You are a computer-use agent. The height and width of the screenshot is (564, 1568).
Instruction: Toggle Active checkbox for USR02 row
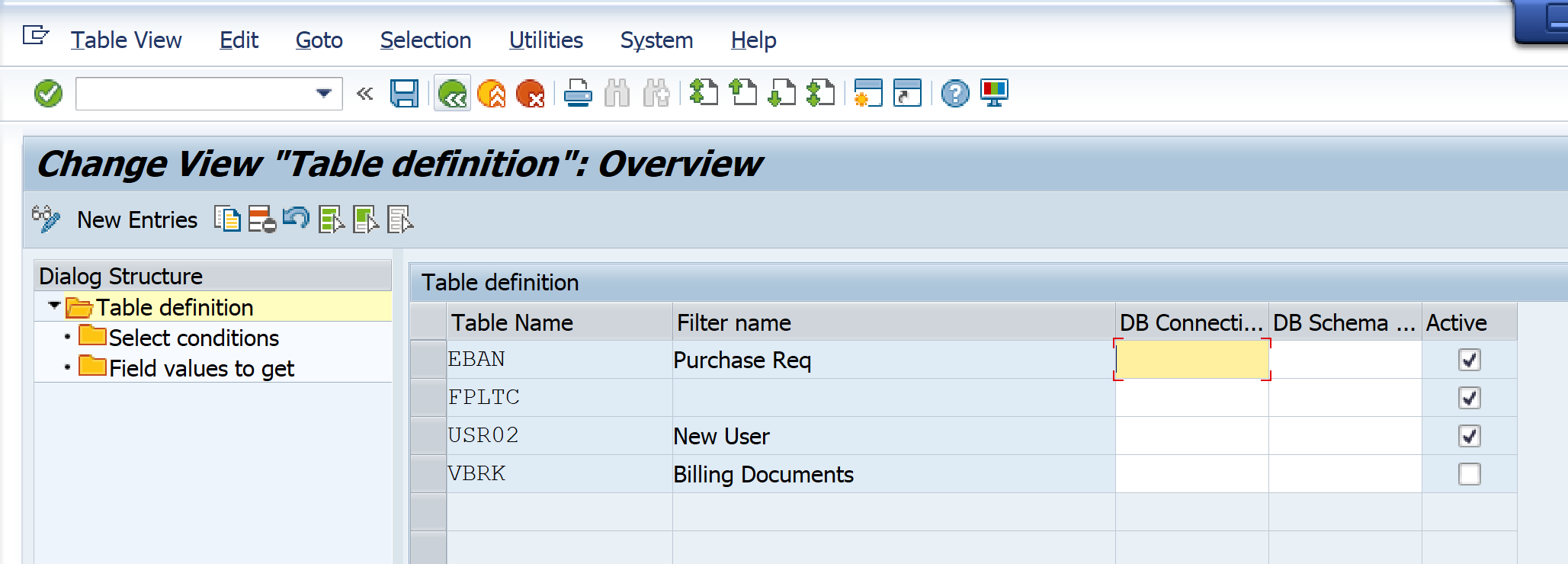pos(1469,436)
